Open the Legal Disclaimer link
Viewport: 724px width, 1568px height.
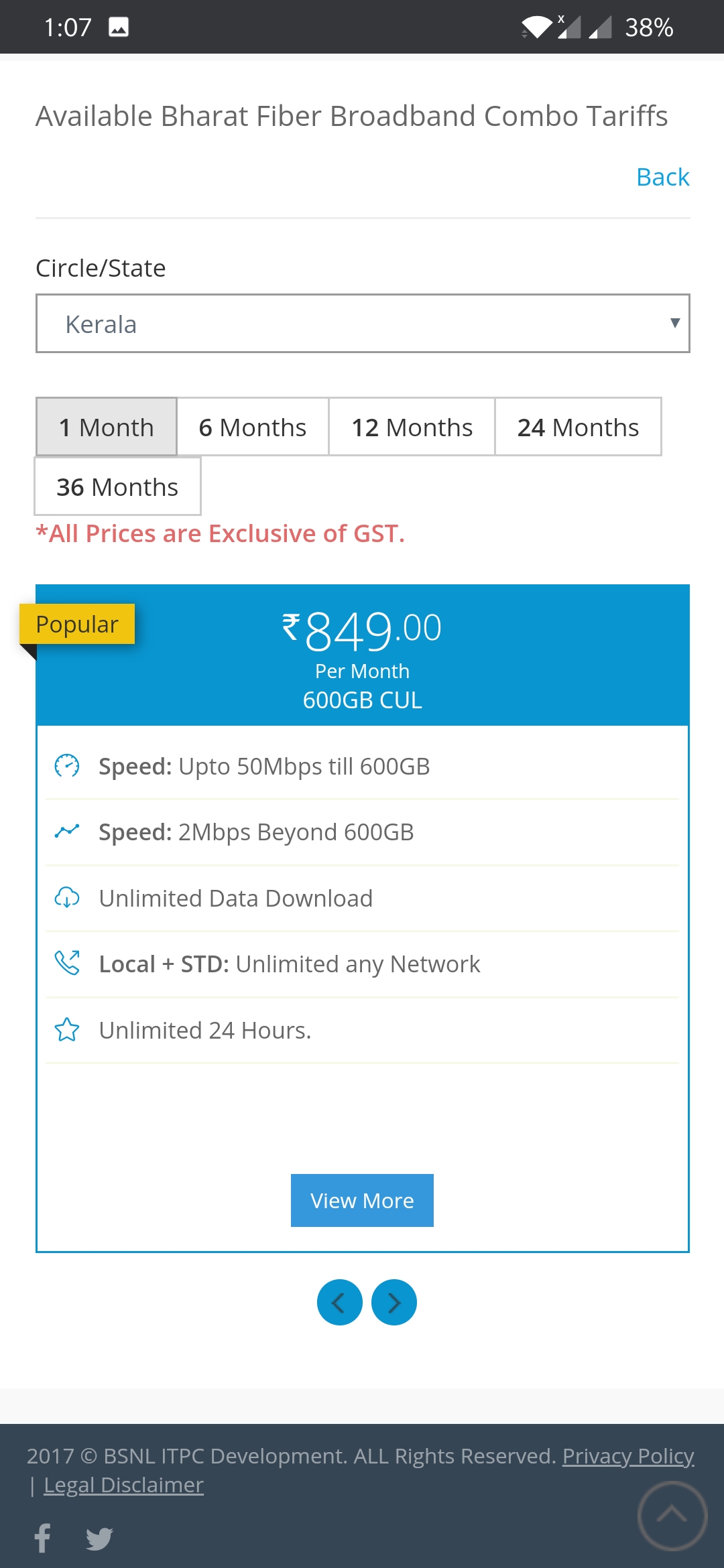pos(123,1485)
